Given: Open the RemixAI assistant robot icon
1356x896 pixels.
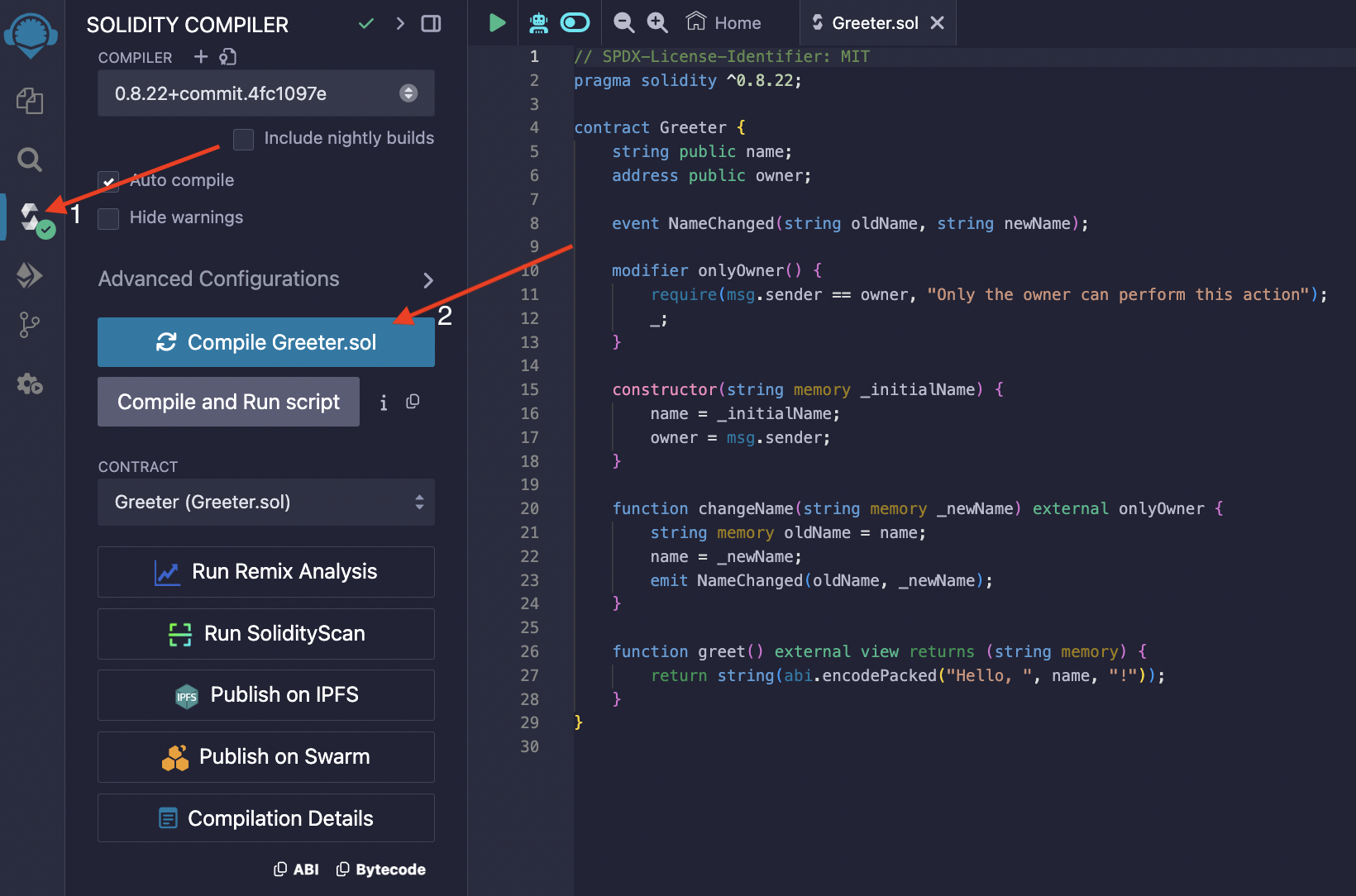Looking at the screenshot, I should 538,23.
